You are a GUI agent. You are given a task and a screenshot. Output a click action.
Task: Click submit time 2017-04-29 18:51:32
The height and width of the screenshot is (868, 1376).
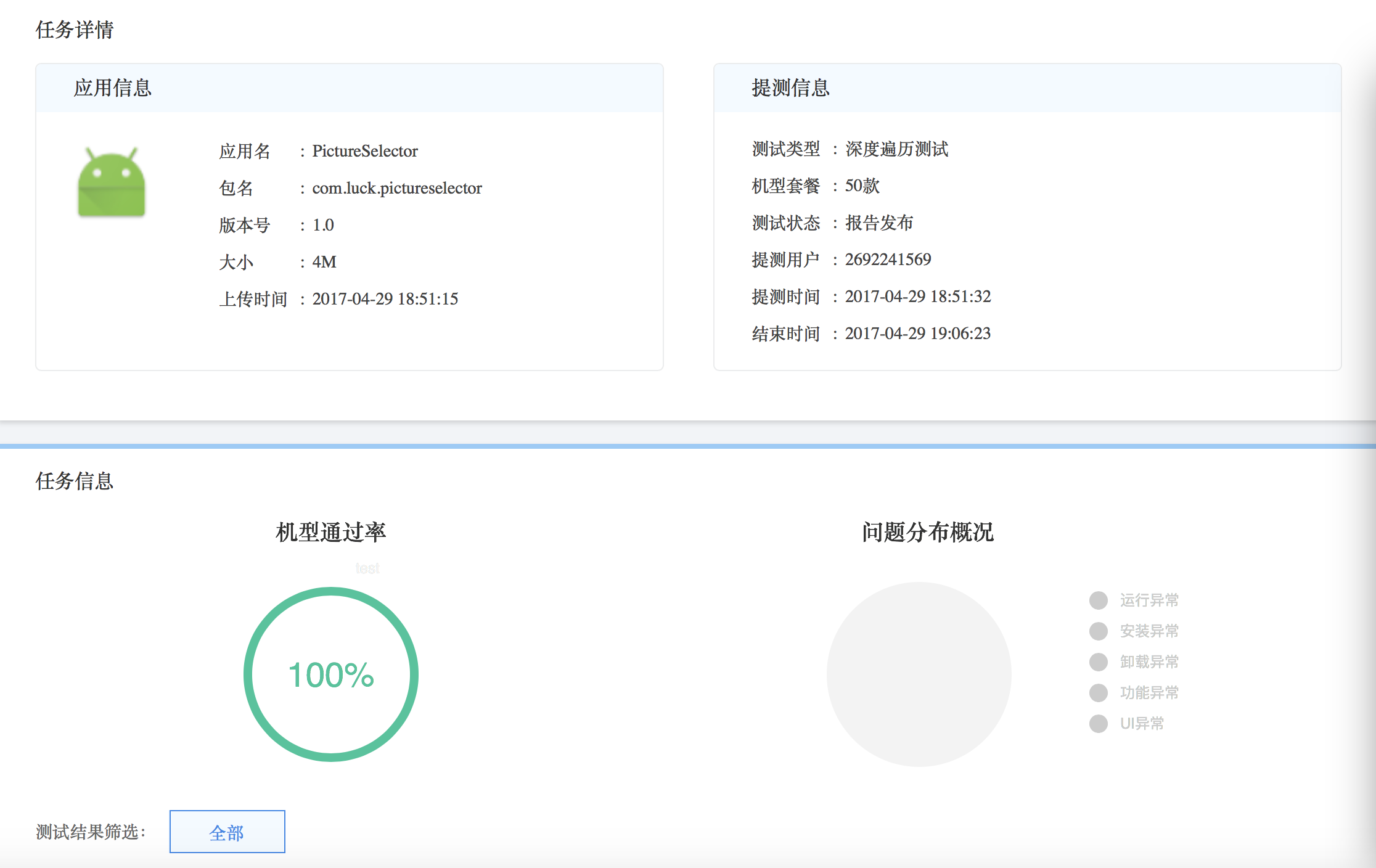coord(918,297)
